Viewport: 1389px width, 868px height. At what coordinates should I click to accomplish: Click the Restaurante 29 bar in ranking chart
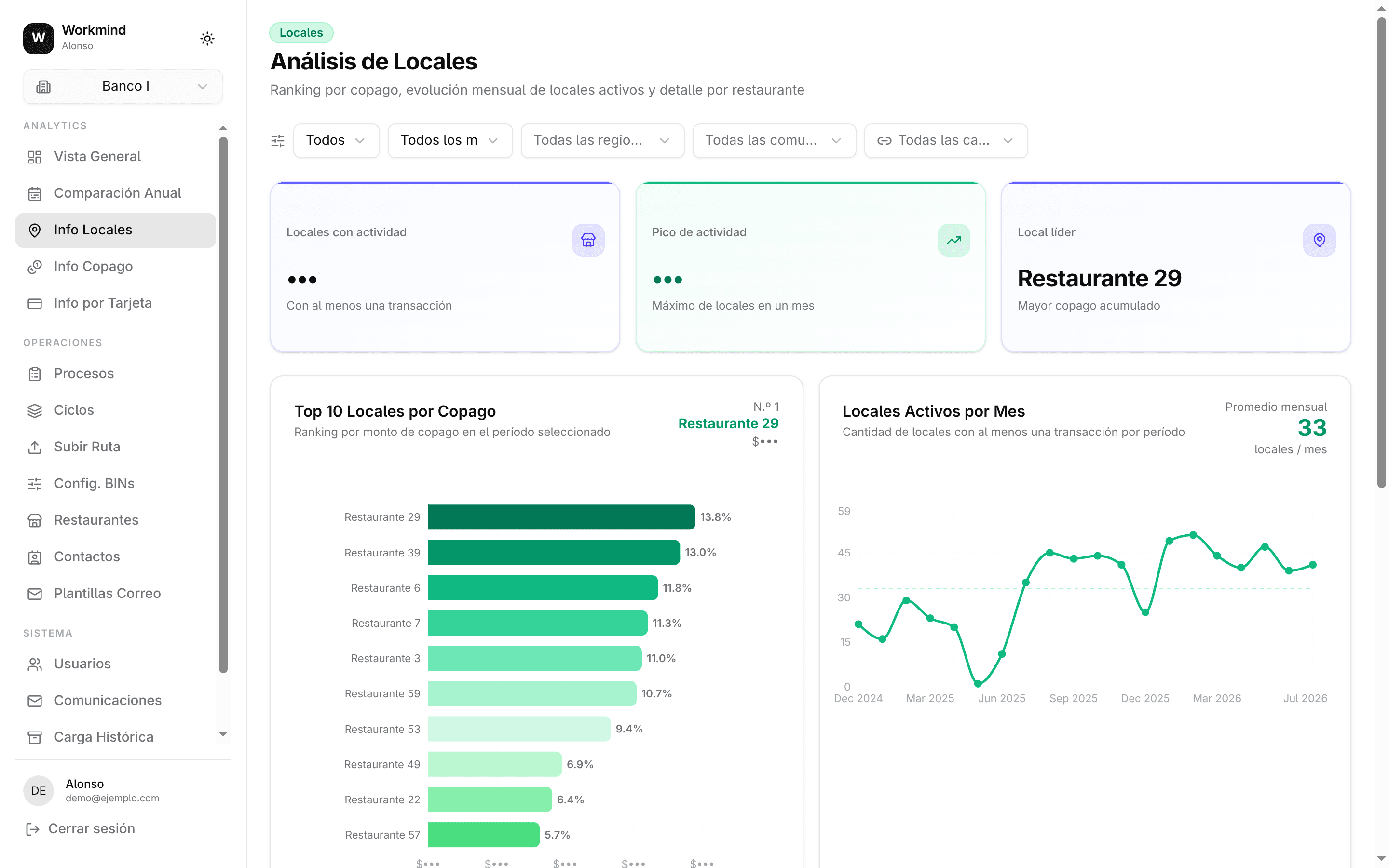[x=561, y=517]
